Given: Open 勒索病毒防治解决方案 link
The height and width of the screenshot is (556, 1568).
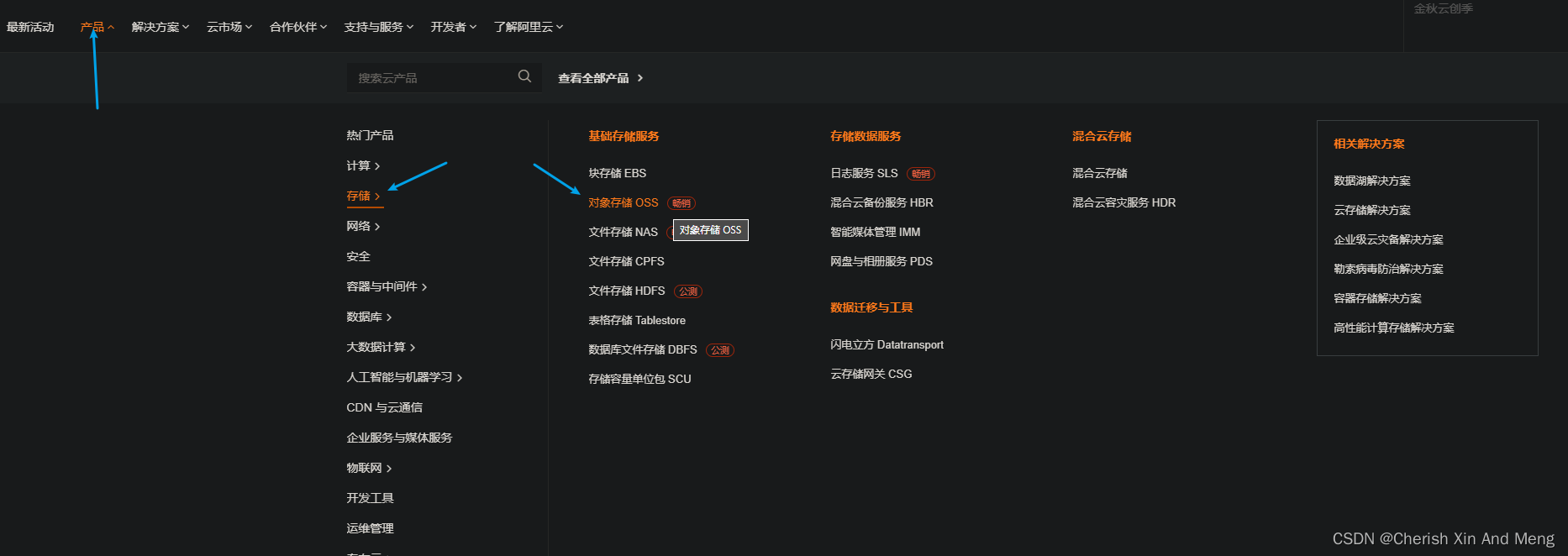Looking at the screenshot, I should tap(1388, 269).
